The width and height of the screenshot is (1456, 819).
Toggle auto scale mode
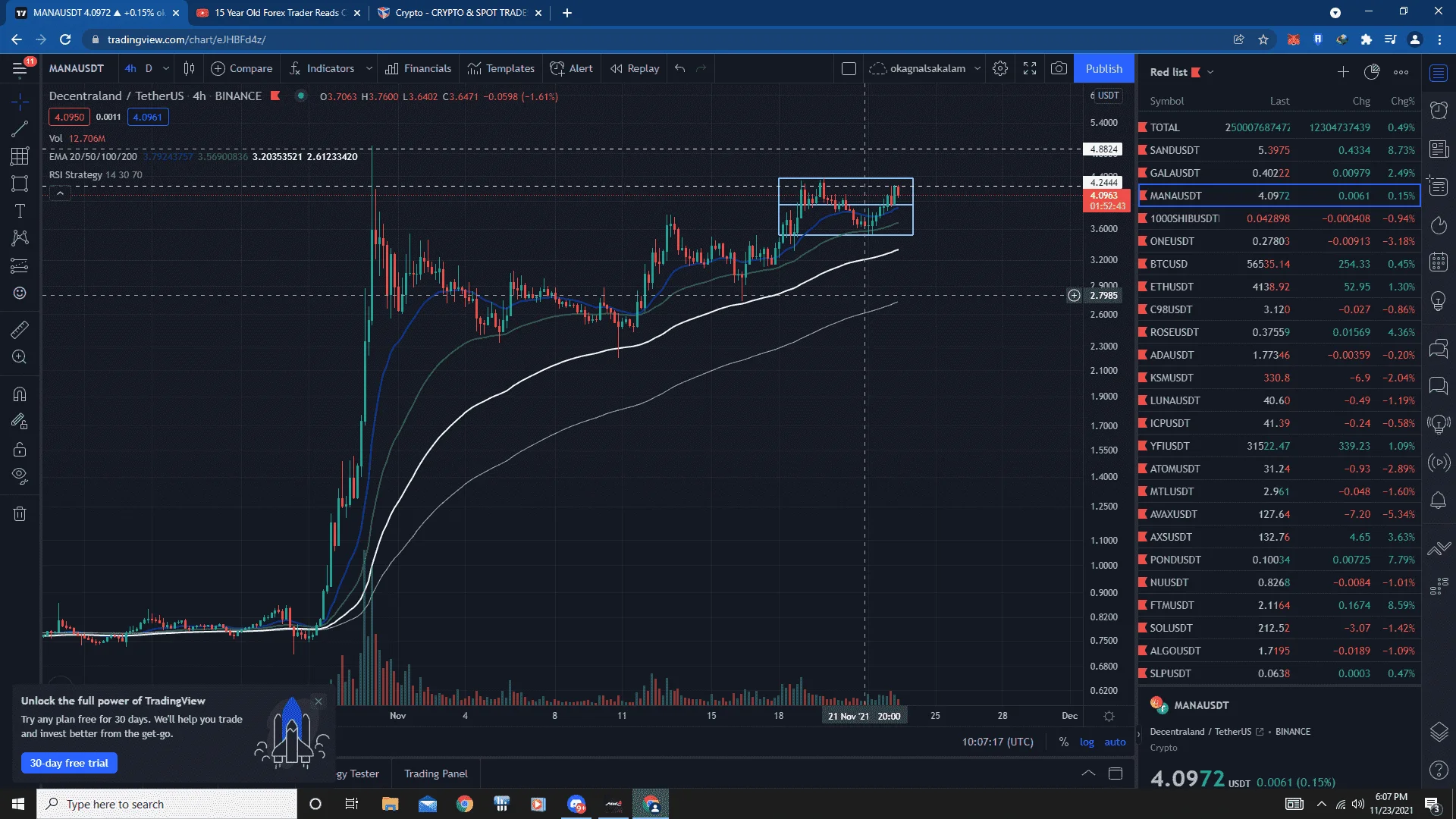coord(1115,742)
